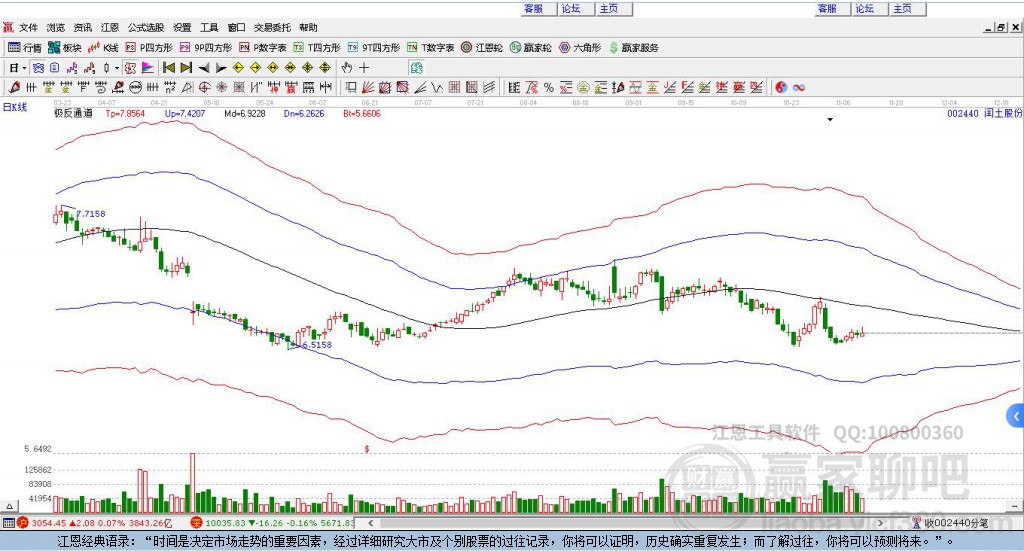
Task: Open the yin-yang circle icon
Action: [781, 87]
